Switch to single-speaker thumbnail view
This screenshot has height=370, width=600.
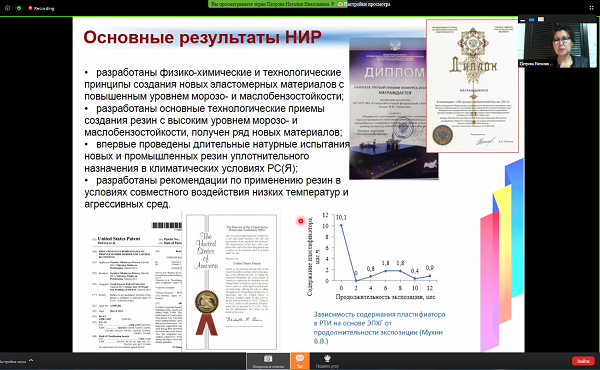532,19
